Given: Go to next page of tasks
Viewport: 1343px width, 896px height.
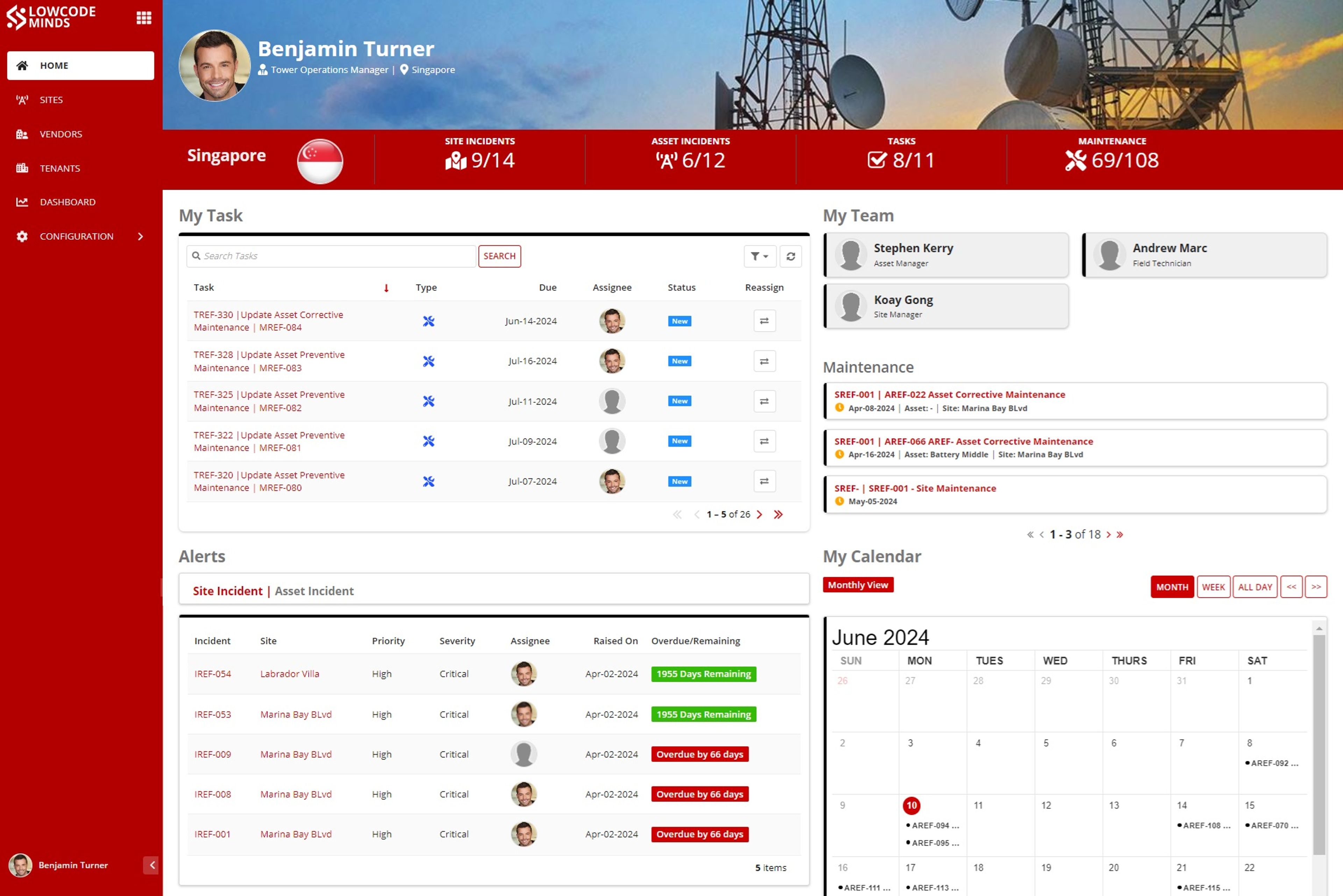Looking at the screenshot, I should (x=760, y=515).
